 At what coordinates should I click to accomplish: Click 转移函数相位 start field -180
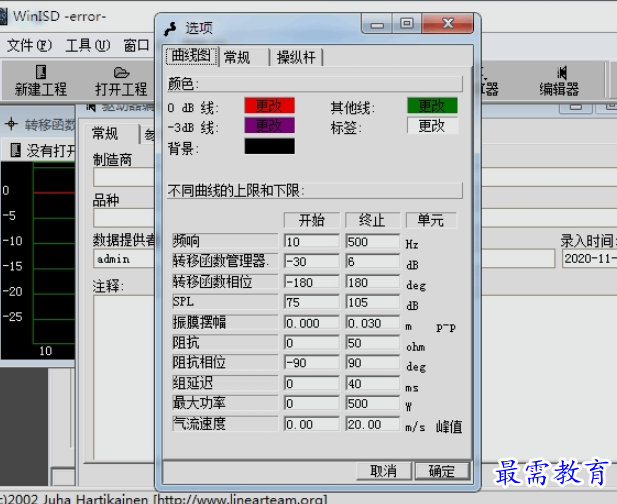[x=311, y=282]
